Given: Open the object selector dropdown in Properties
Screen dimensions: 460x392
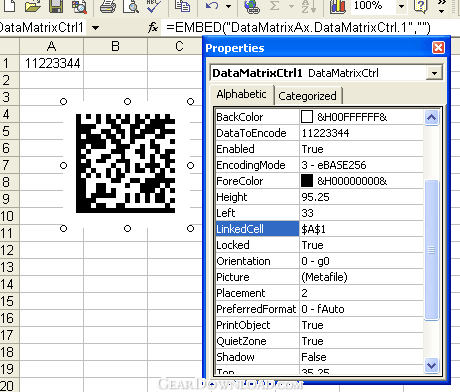Looking at the screenshot, I should pos(434,73).
